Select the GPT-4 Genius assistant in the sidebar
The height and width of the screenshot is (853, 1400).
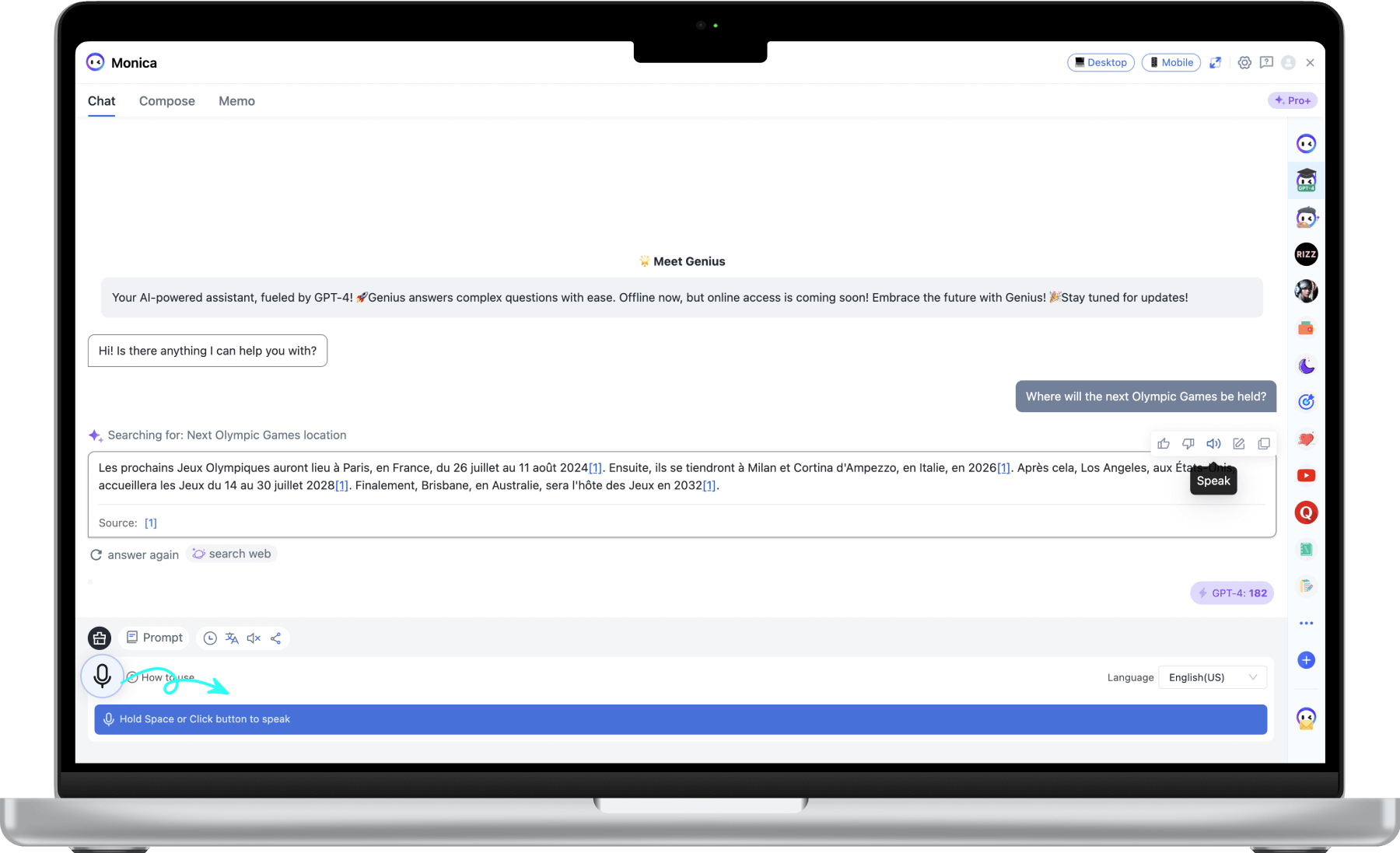[1306, 180]
